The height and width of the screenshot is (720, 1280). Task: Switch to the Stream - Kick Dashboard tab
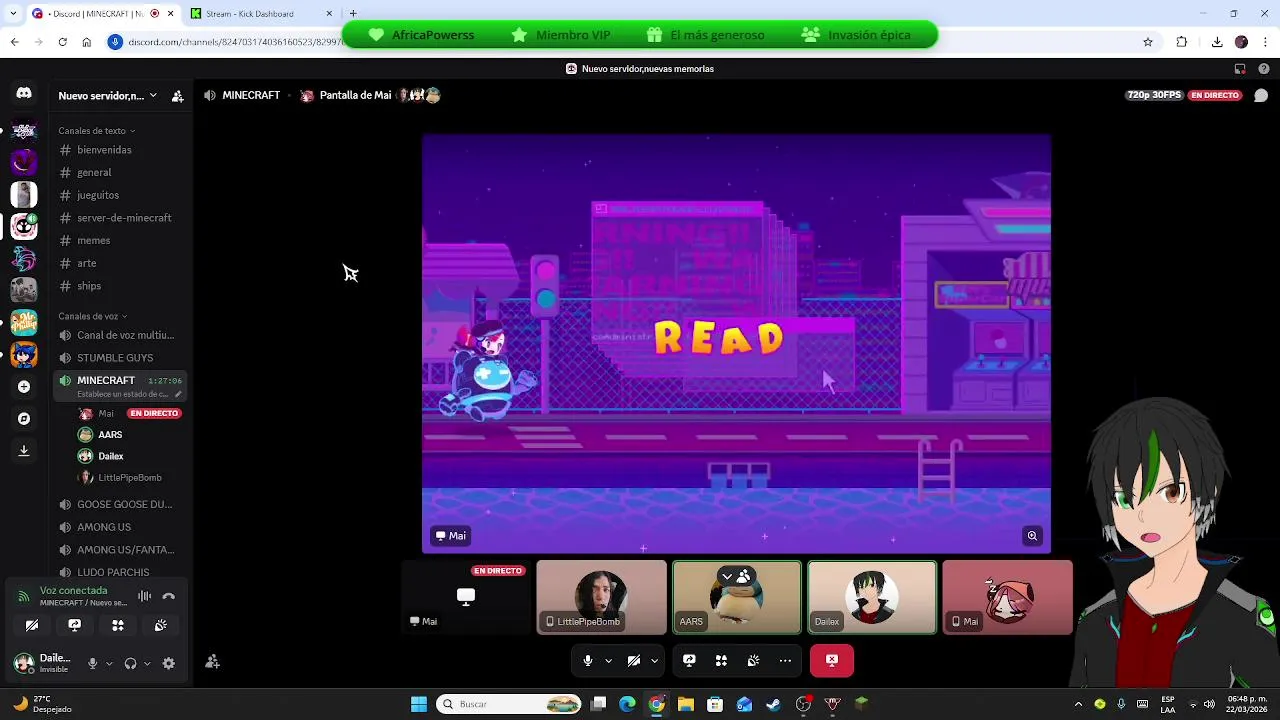[259, 14]
